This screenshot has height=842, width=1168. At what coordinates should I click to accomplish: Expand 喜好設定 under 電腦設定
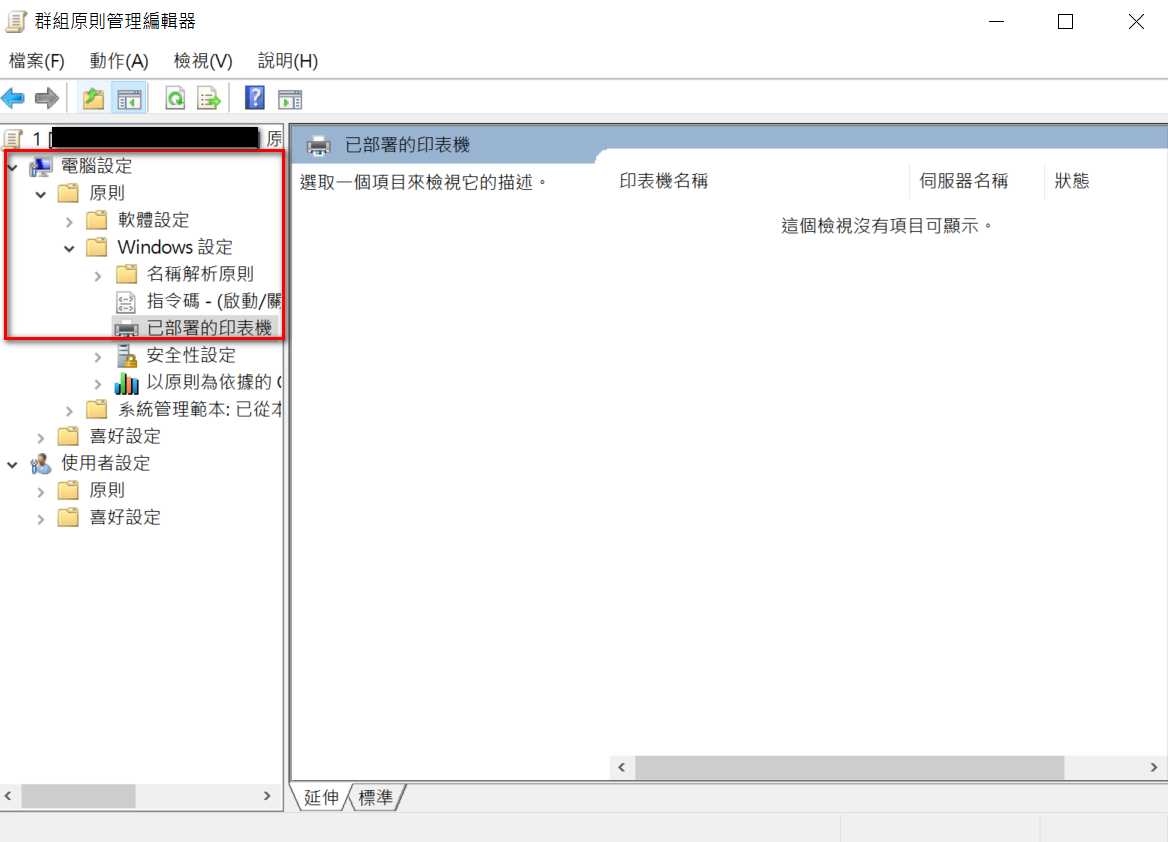(x=41, y=437)
